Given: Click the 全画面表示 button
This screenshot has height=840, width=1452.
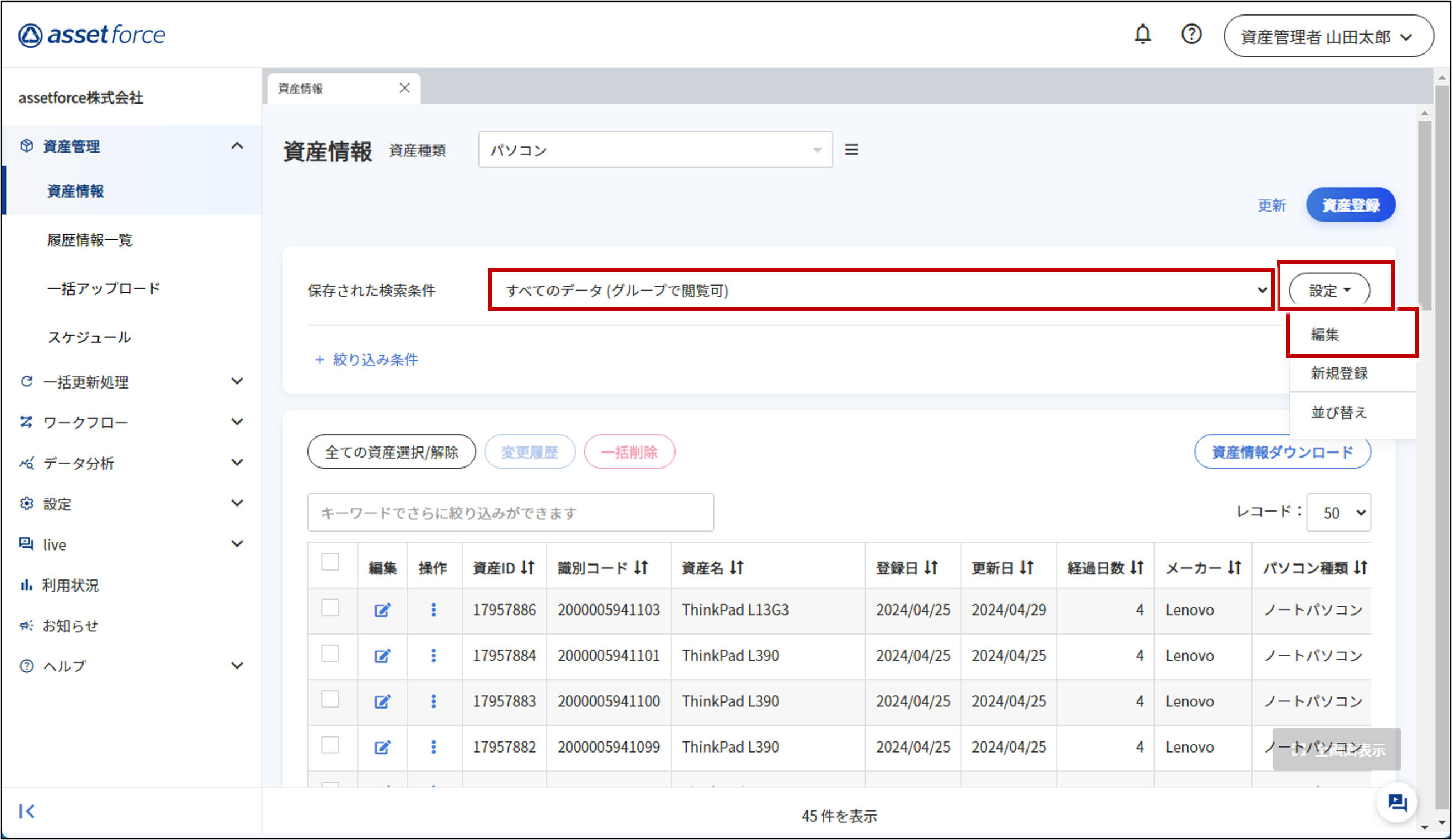Looking at the screenshot, I should coord(1337,750).
